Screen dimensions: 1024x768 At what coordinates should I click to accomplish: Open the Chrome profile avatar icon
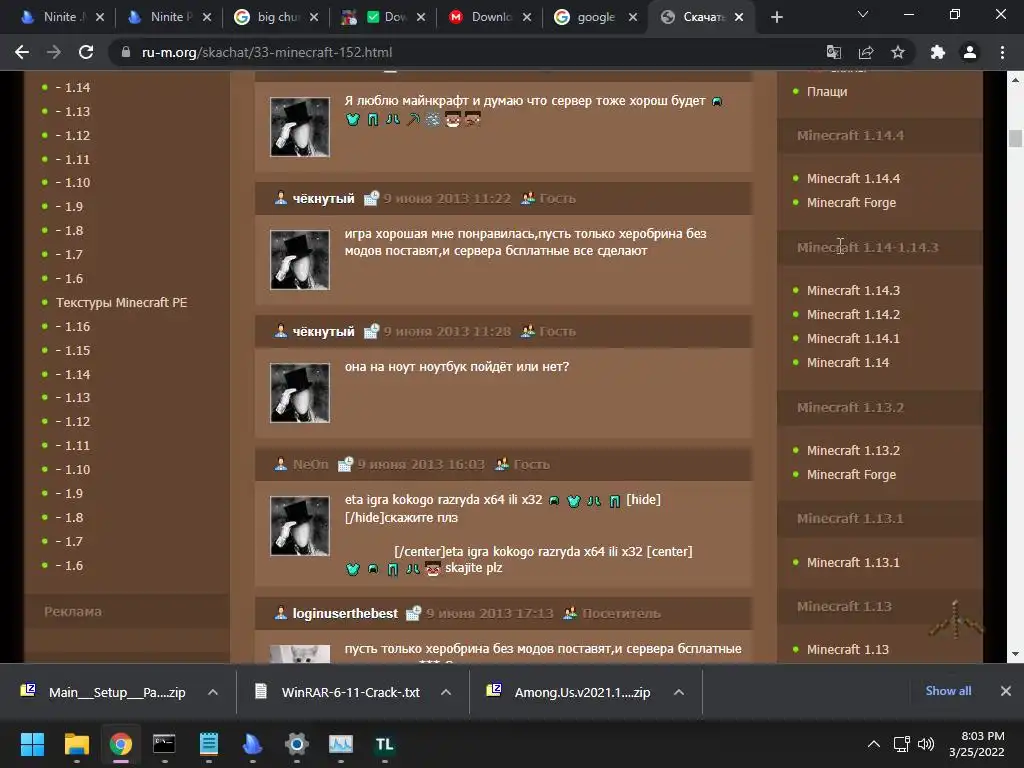[970, 52]
